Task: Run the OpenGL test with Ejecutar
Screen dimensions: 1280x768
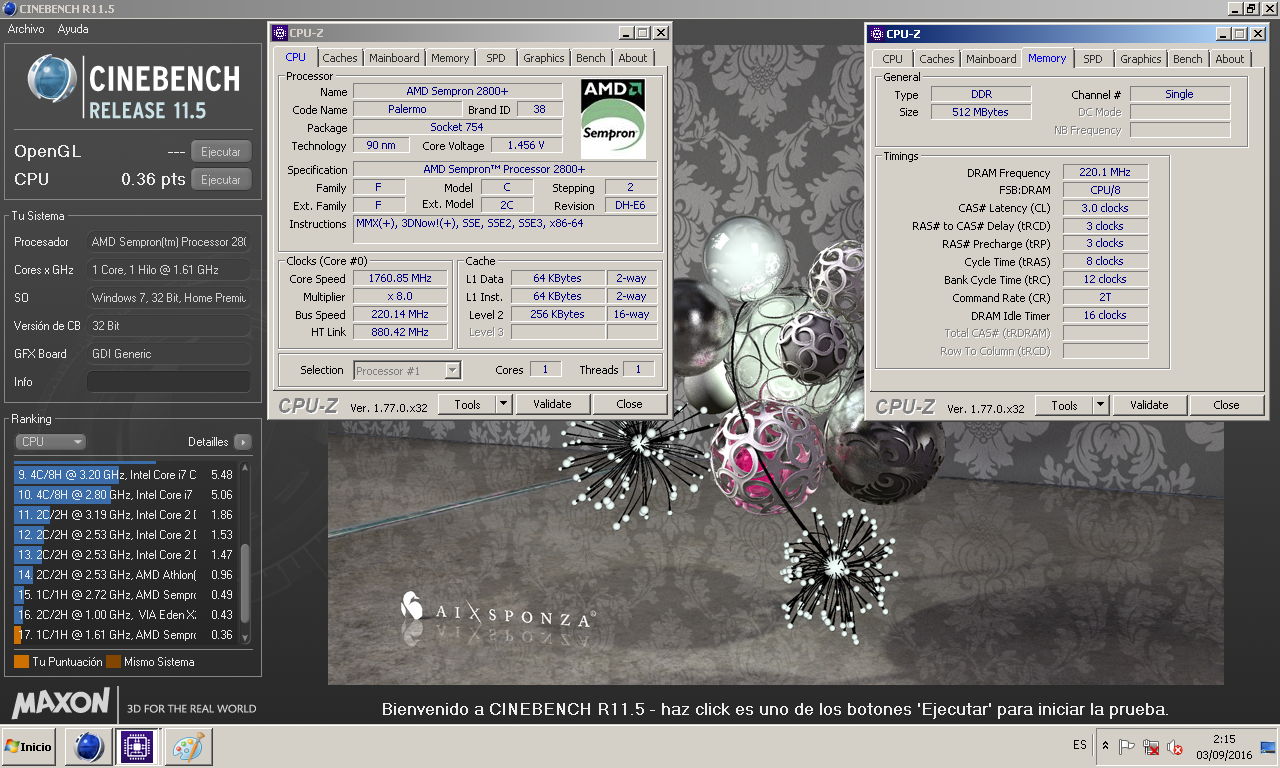Action: [x=221, y=152]
